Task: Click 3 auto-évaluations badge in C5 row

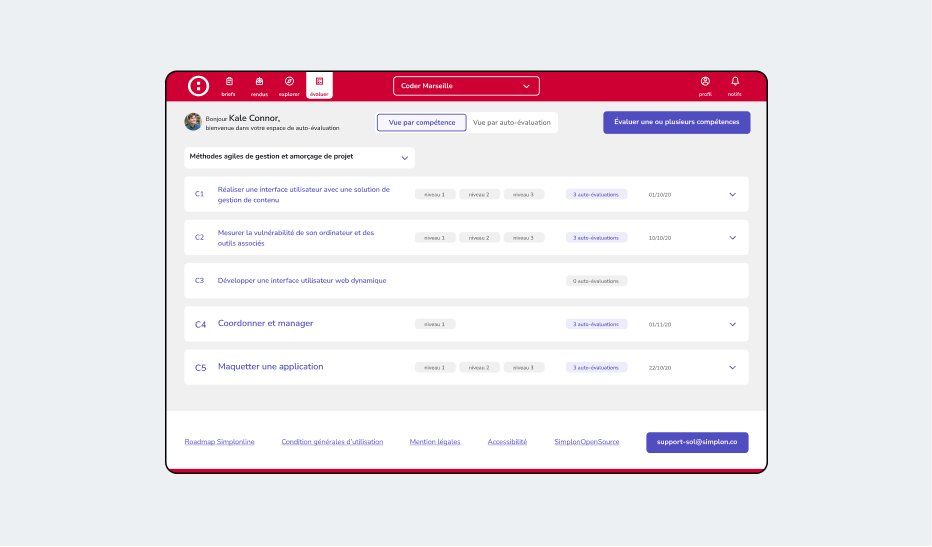Action: pyautogui.click(x=596, y=367)
